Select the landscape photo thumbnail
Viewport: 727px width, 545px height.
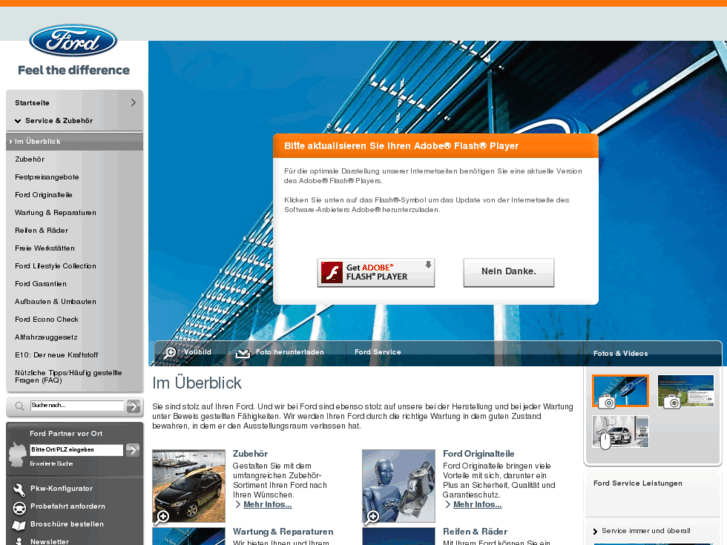(686, 391)
